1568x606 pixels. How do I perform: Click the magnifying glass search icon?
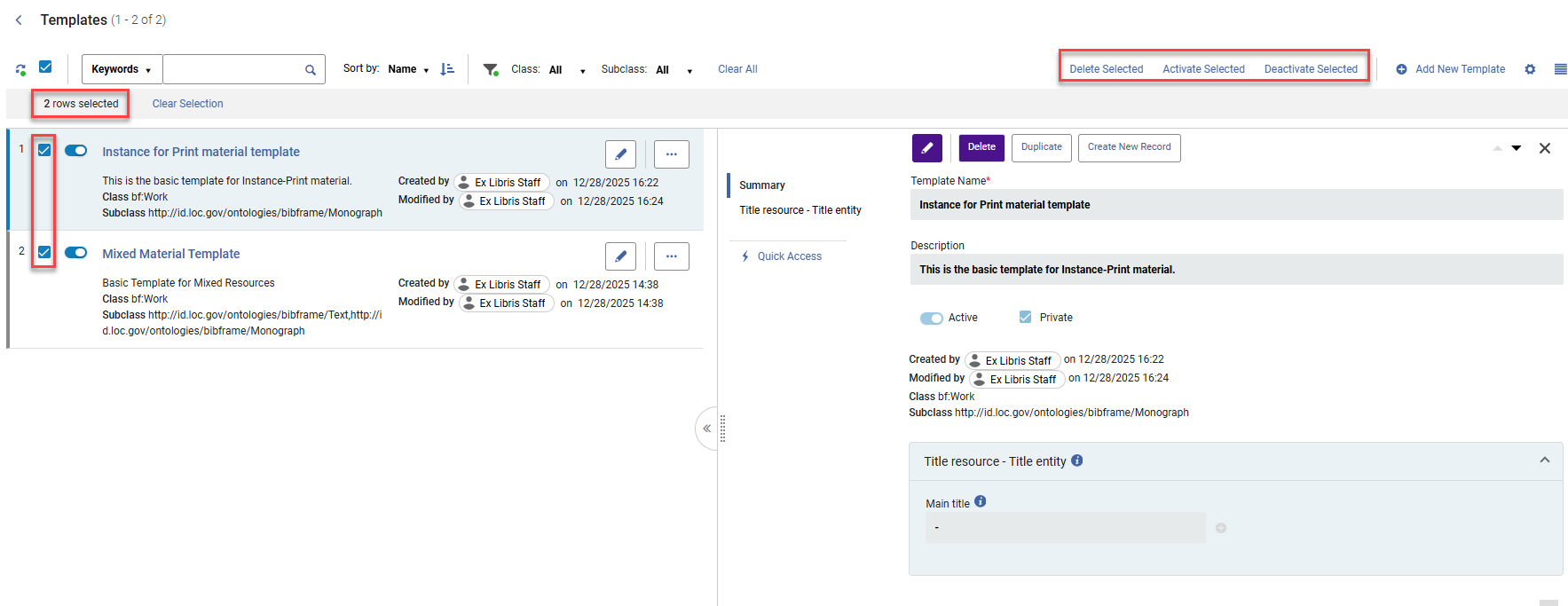311,69
